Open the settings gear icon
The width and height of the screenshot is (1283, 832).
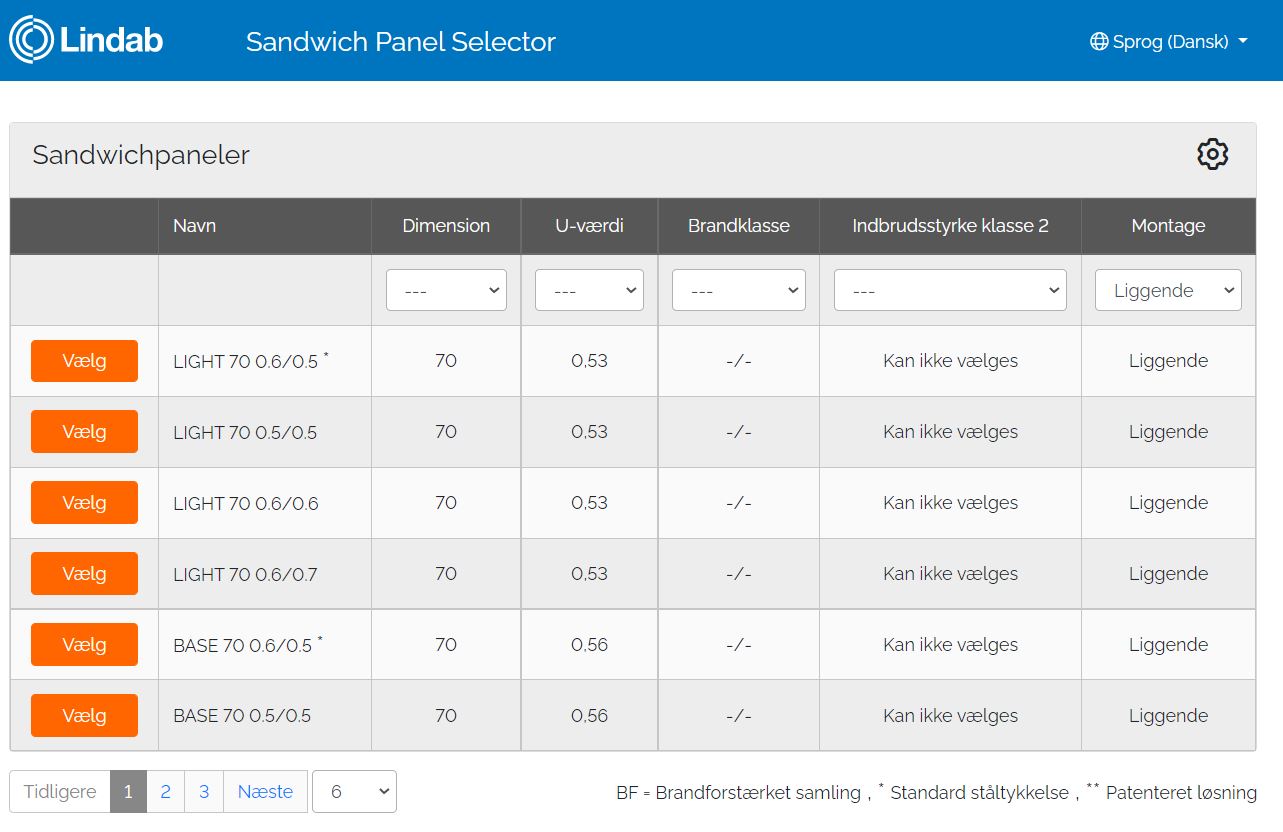tap(1212, 154)
